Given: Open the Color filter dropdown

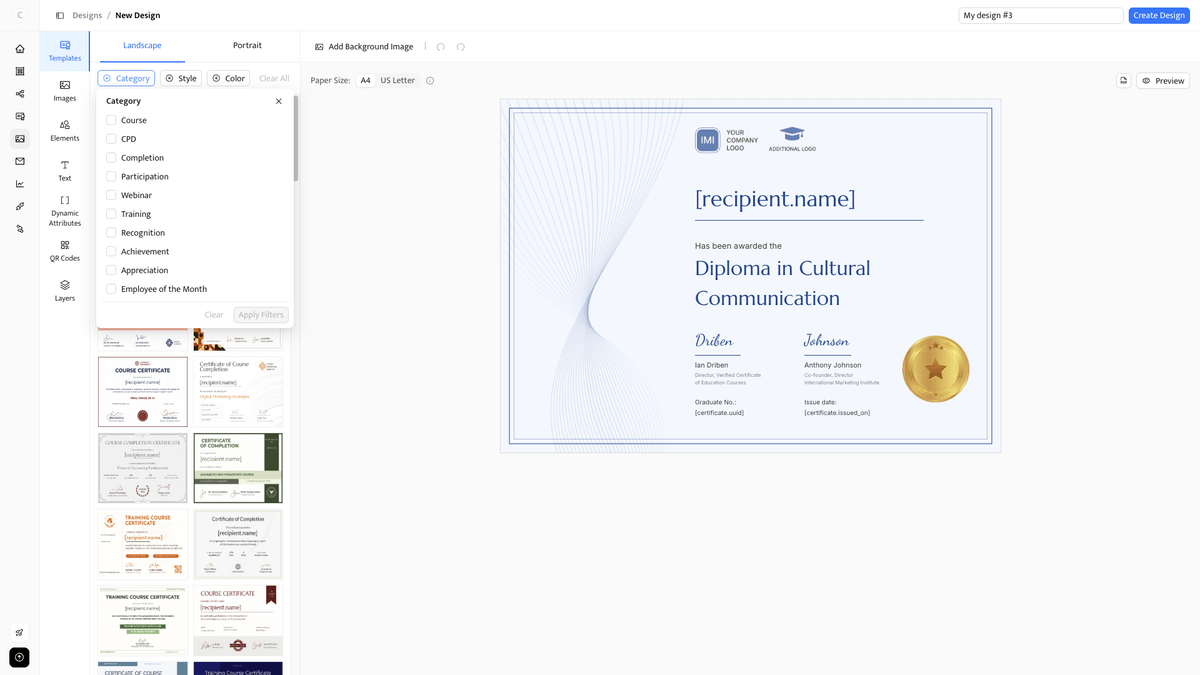Looking at the screenshot, I should pyautogui.click(x=228, y=77).
